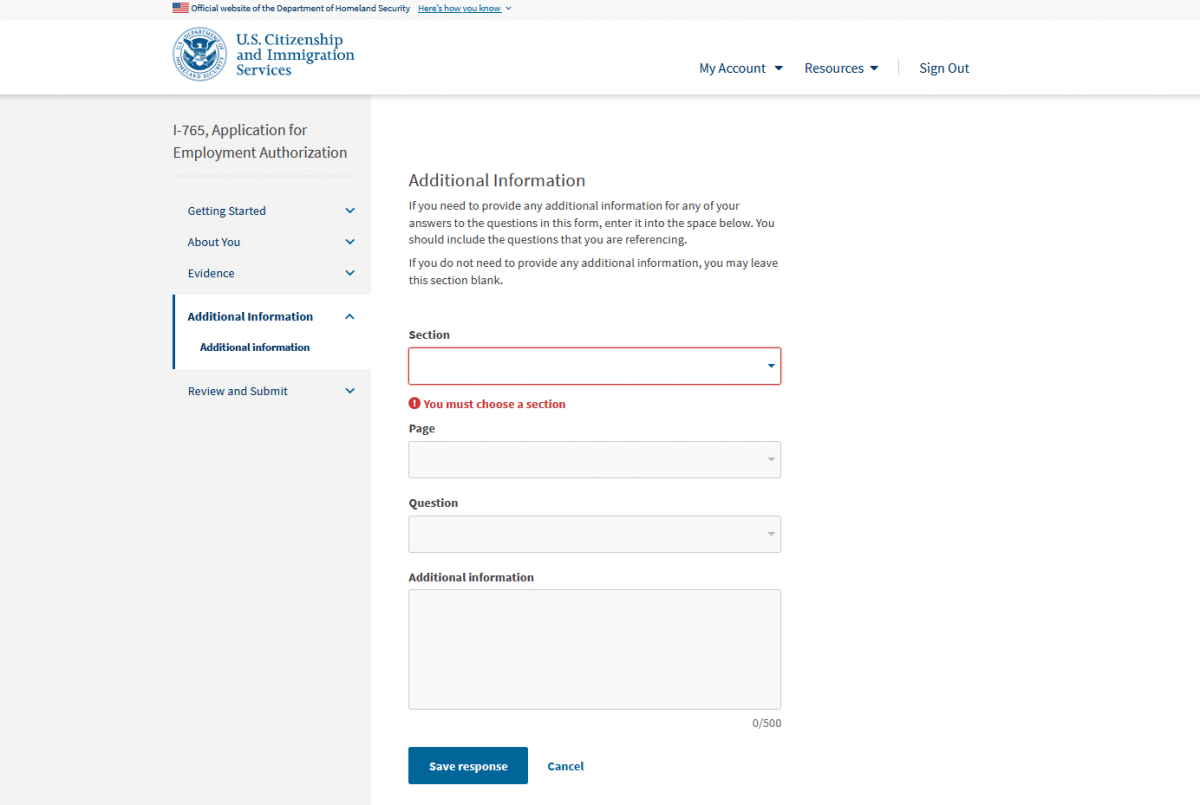Click the My Account caret icon
This screenshot has width=1200, height=805.
pyautogui.click(x=778, y=68)
